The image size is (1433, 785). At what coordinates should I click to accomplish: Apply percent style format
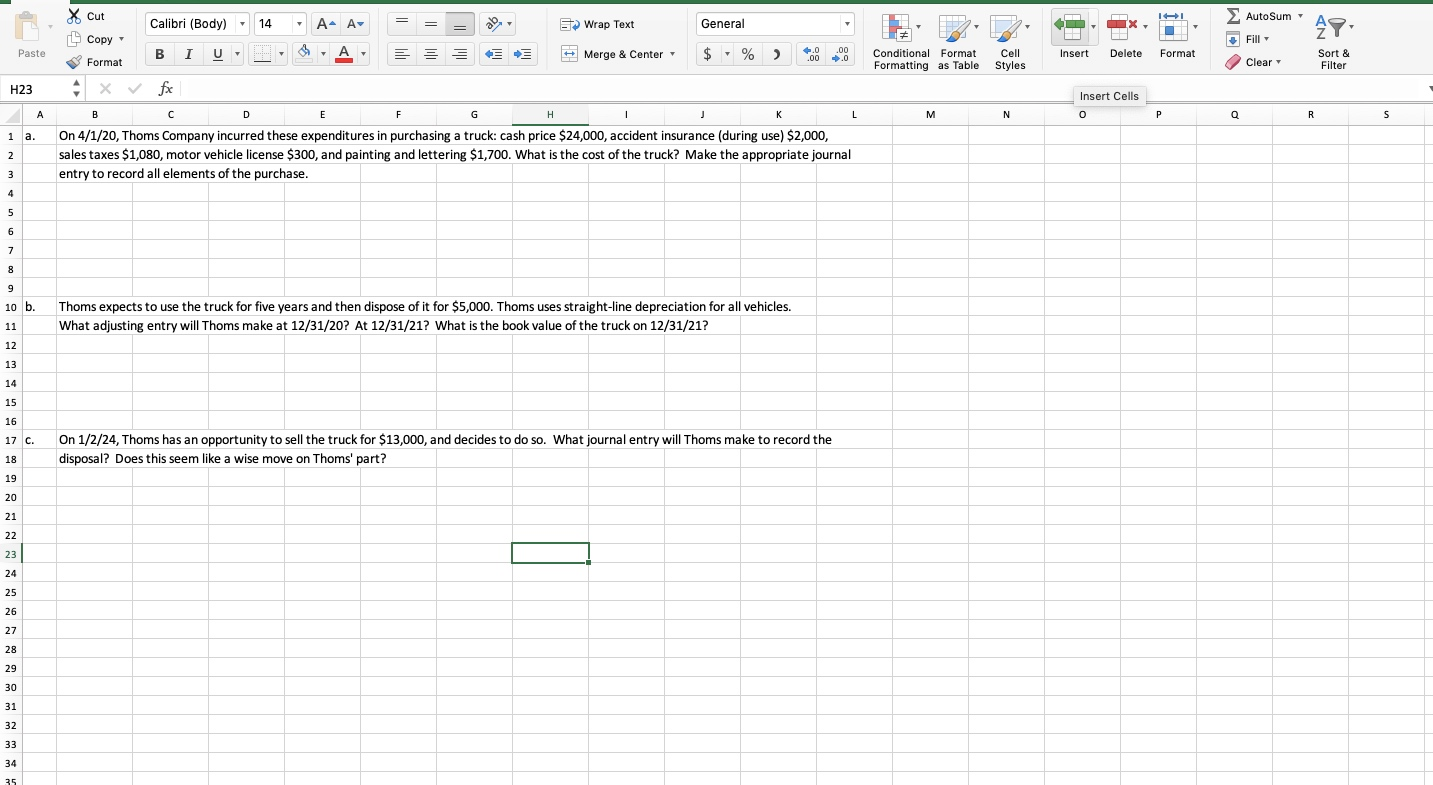pos(748,54)
